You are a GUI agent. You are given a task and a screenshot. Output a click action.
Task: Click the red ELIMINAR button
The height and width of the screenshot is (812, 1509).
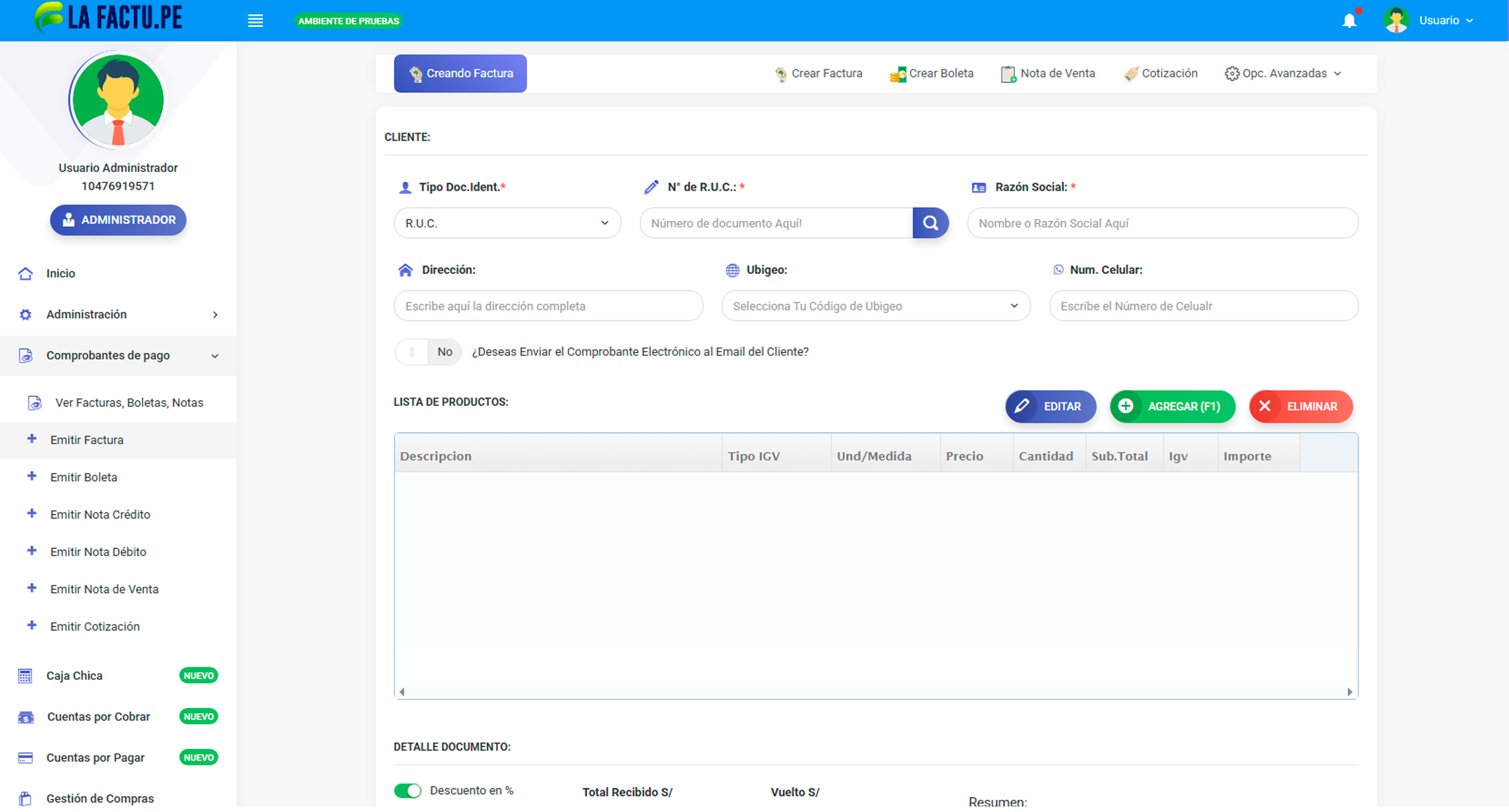(1301, 407)
